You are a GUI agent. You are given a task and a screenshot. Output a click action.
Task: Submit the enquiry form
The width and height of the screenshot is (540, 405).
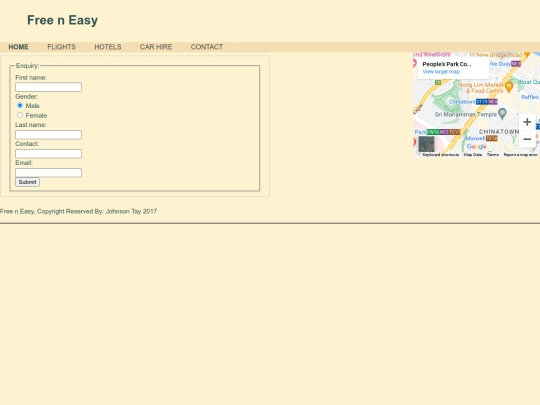point(27,182)
